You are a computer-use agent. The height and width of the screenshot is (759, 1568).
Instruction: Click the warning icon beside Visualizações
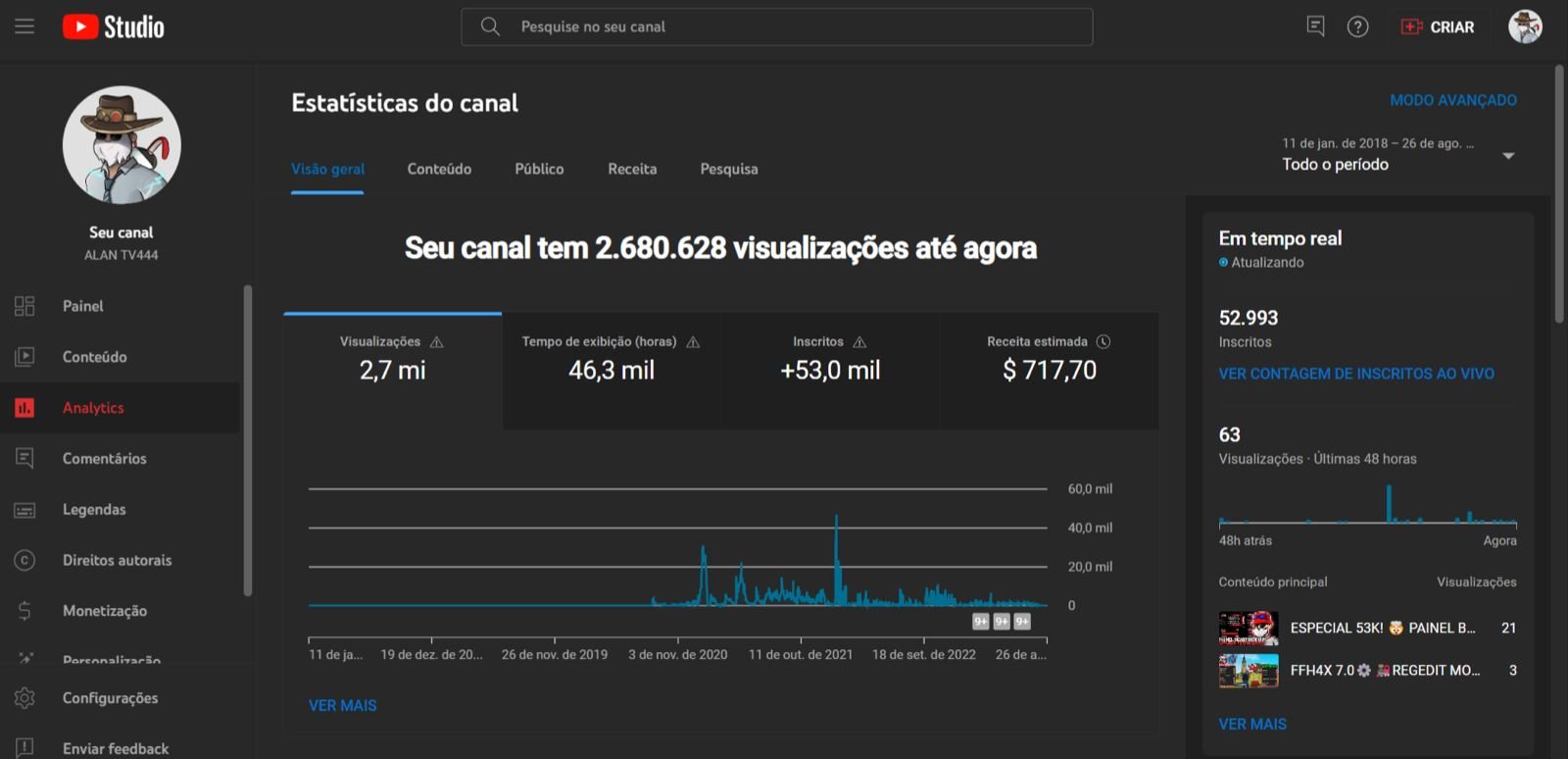coord(437,342)
